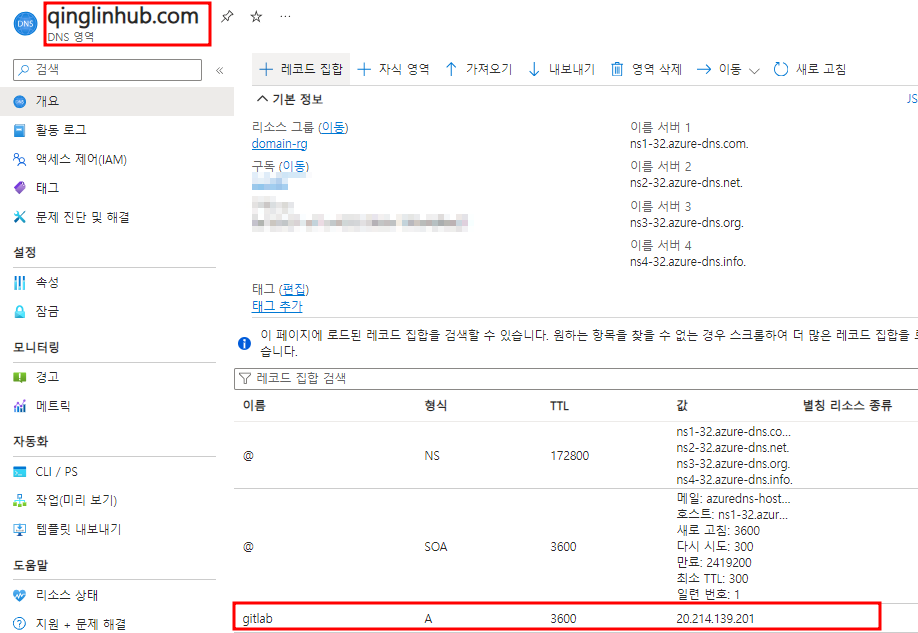918x633 pixels.
Task: Click the 태그 추가 link
Action: tap(277, 306)
